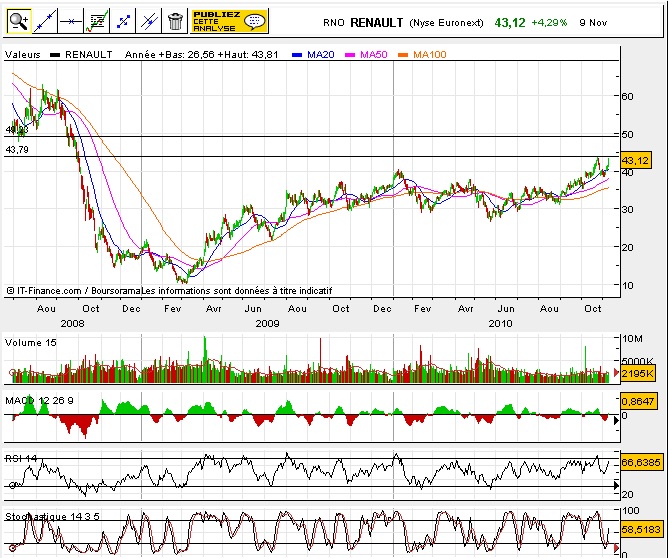Screen dimensions: 668x558
Task: Click the RNO ticker symbol
Action: point(334,23)
